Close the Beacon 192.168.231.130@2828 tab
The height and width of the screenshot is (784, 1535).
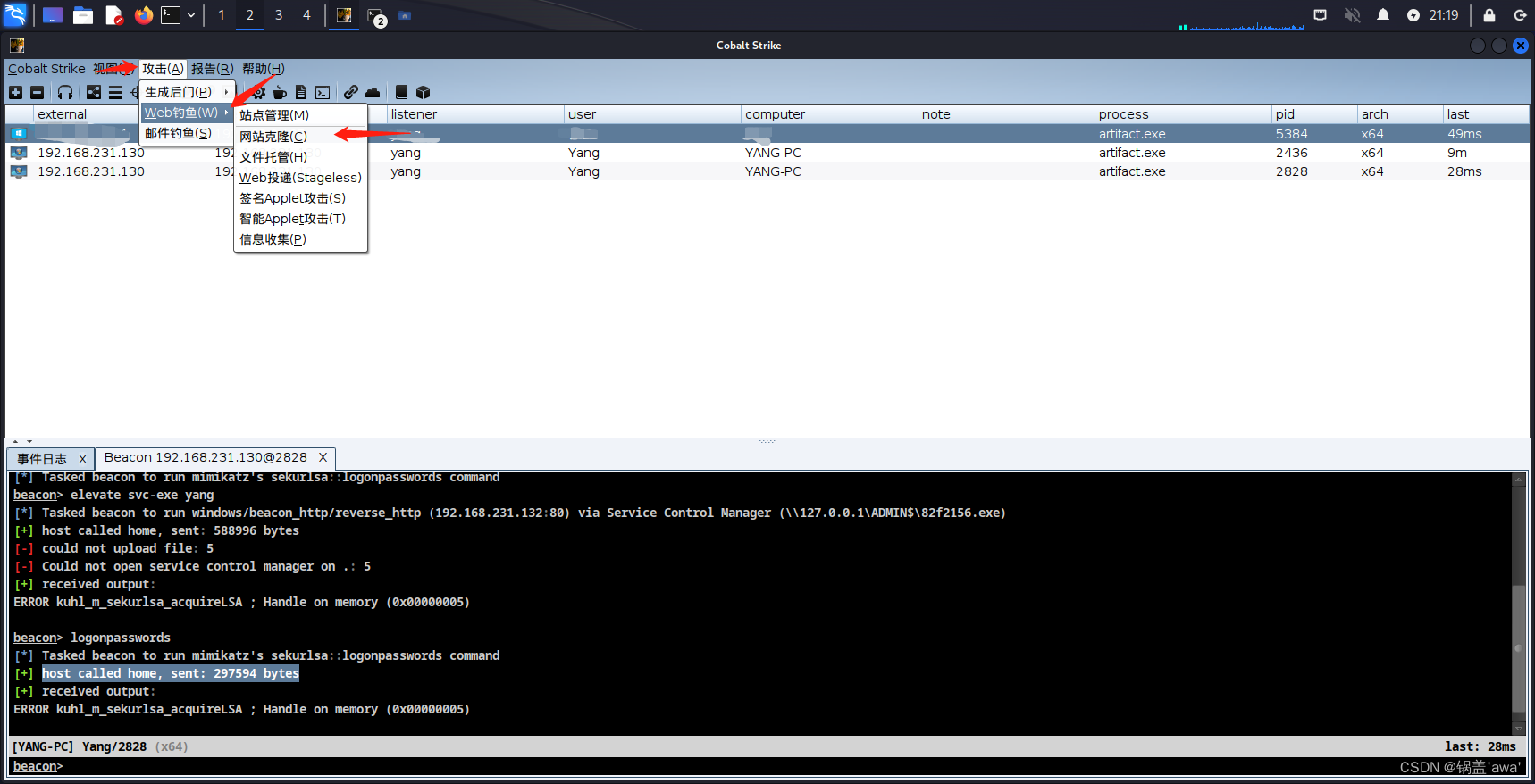coord(323,457)
